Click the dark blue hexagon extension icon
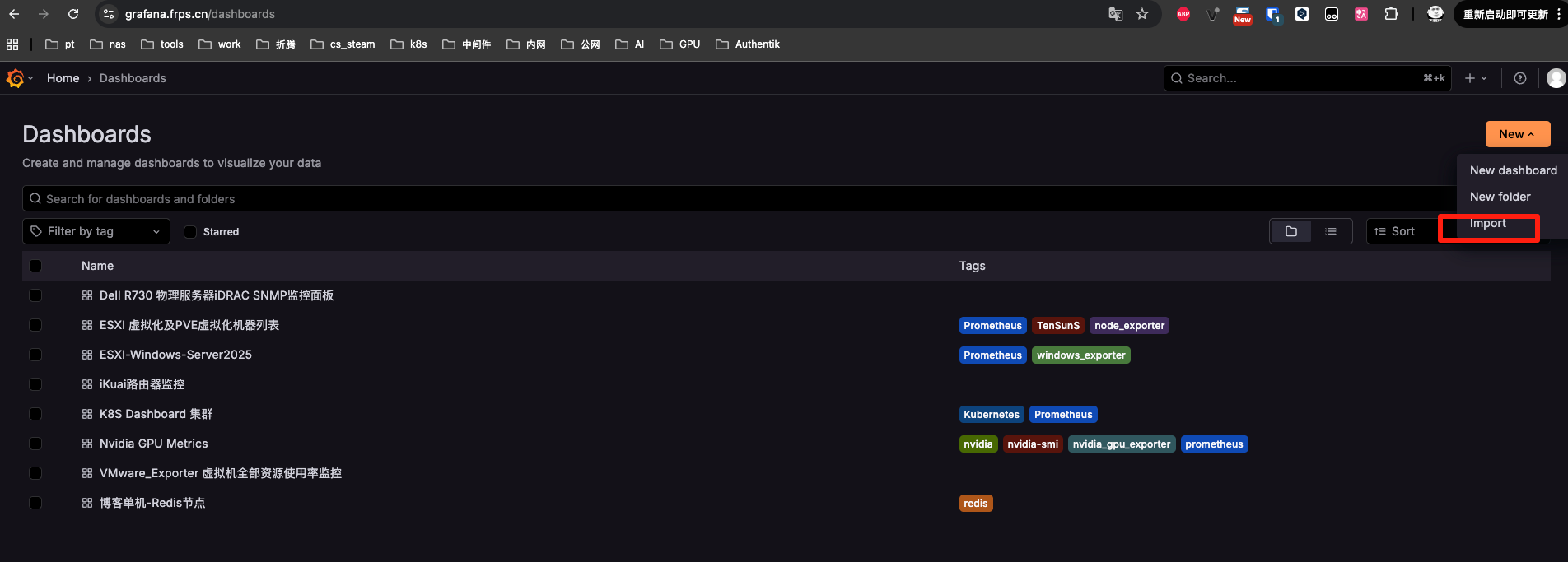 click(1302, 14)
